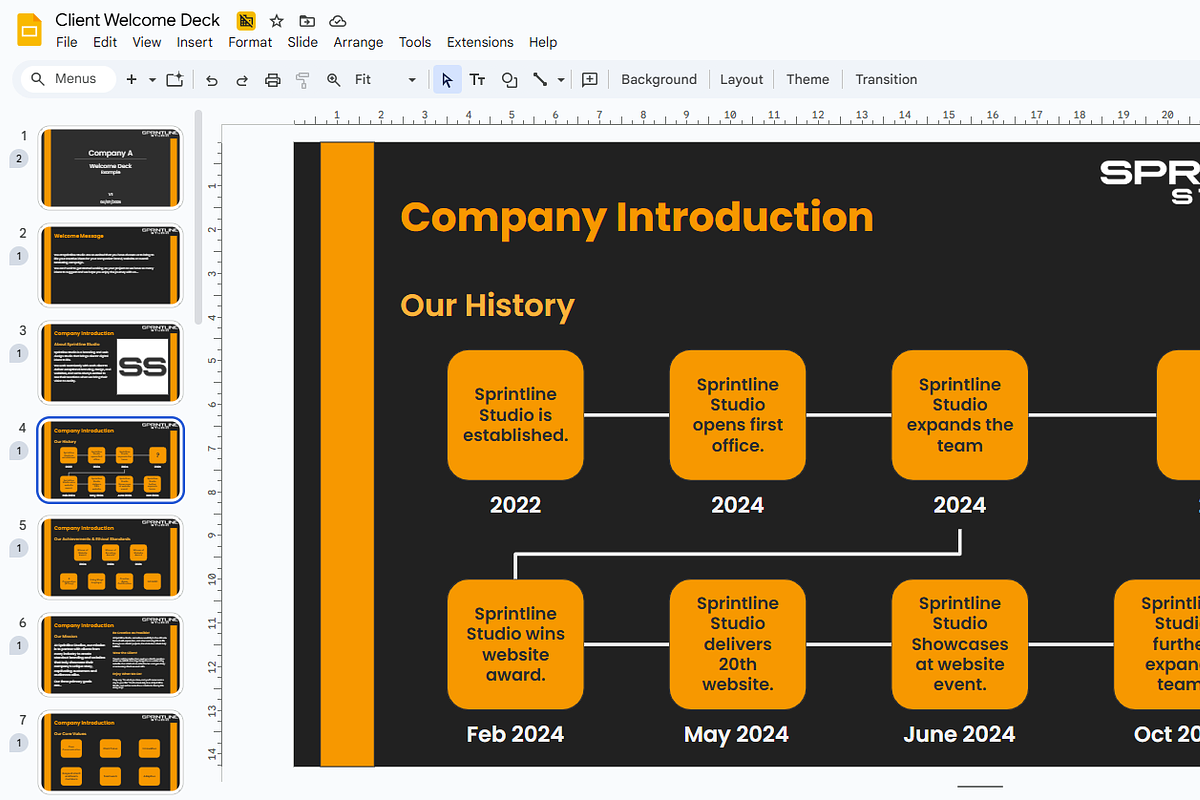Click the June 2024 date label
This screenshot has width=1200, height=800.
(959, 734)
